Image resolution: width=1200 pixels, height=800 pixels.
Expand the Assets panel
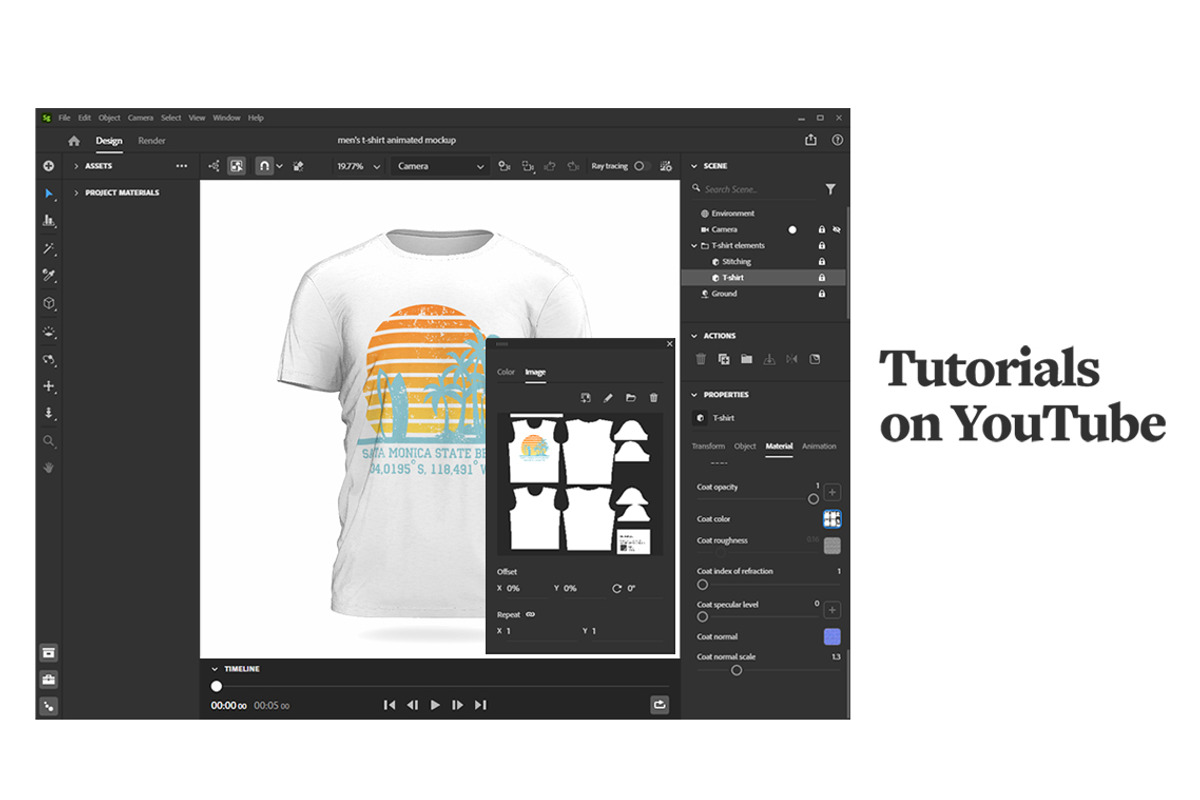(76, 166)
